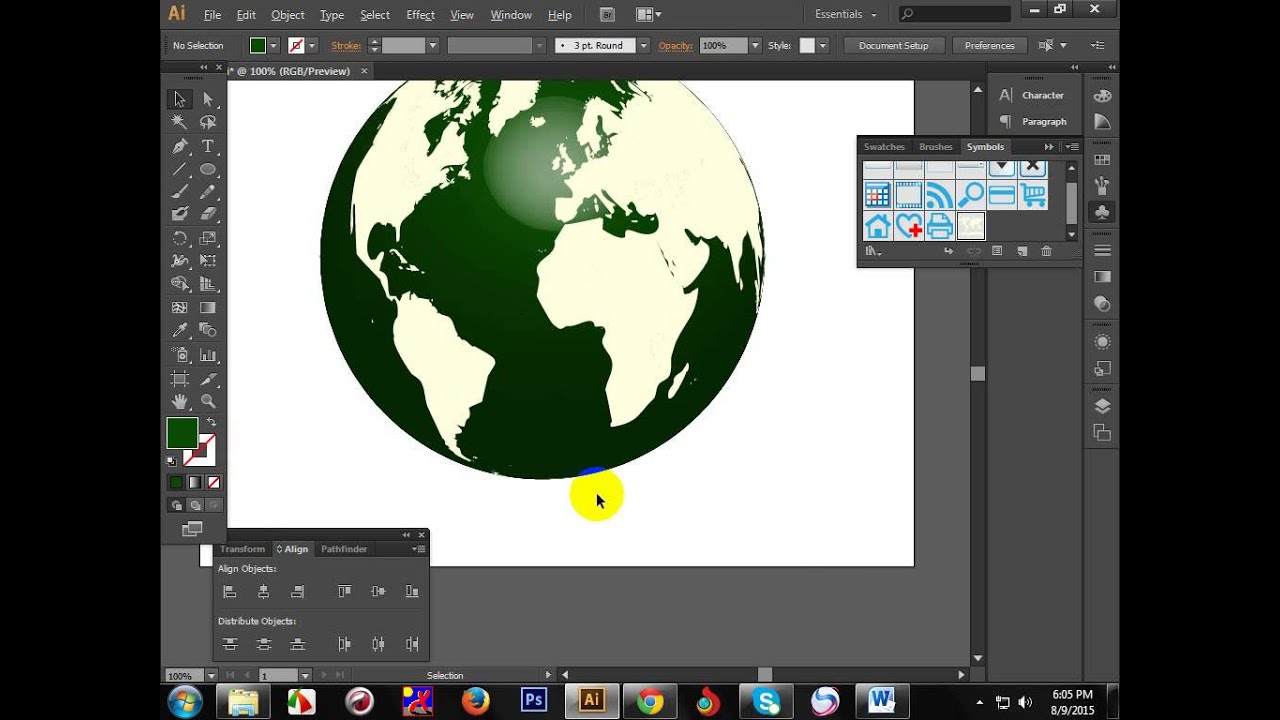Select the Type tool

click(x=208, y=146)
